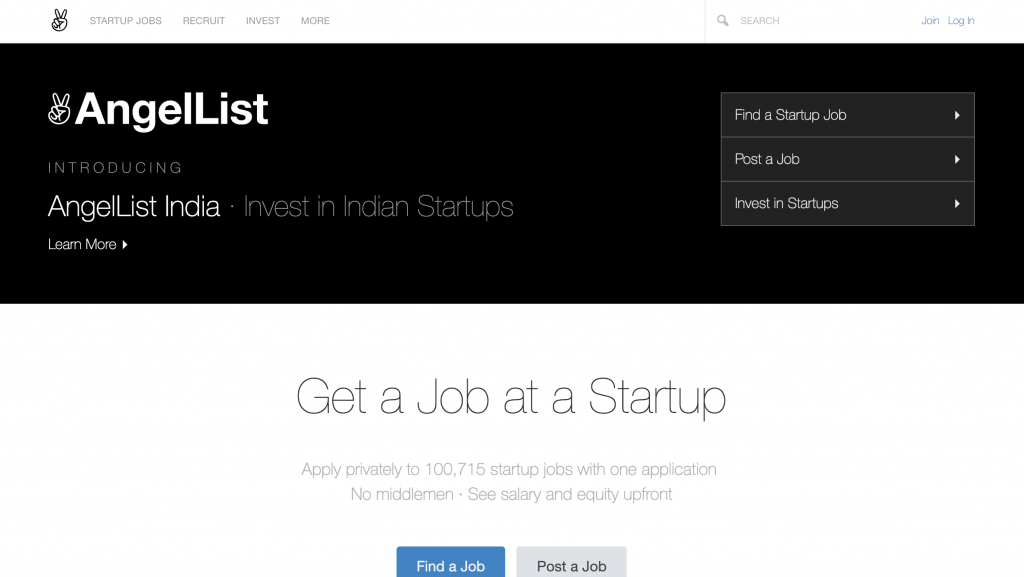Click the AngelList peace-hand logo in navbar
Image resolution: width=1024 pixels, height=577 pixels.
coord(59,20)
